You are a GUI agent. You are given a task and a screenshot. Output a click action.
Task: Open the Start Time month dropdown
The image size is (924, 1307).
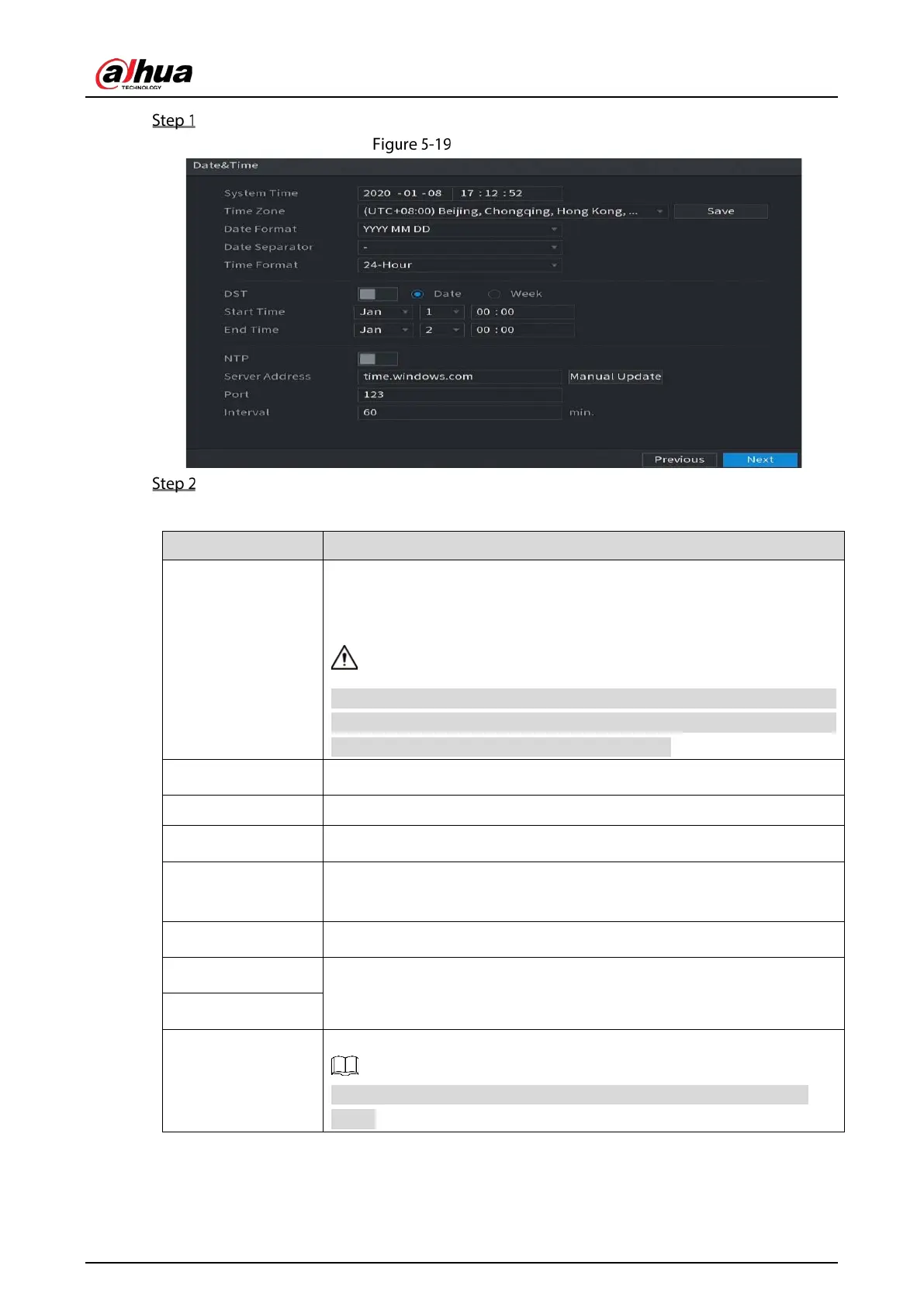click(384, 312)
